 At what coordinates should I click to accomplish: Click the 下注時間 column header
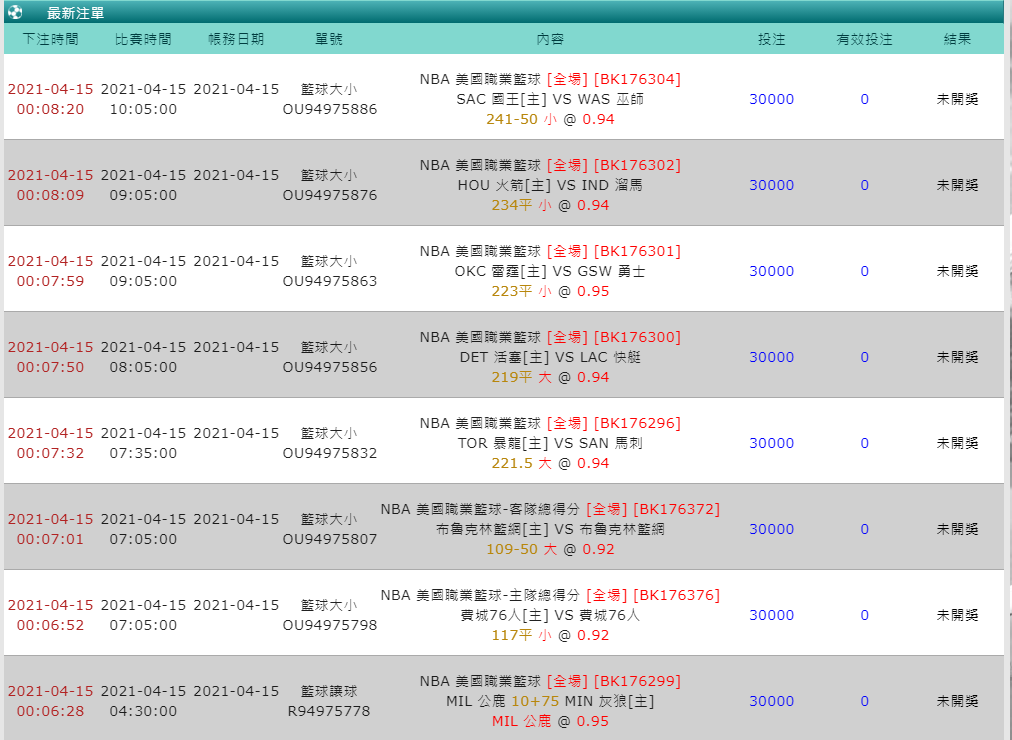tap(50, 39)
